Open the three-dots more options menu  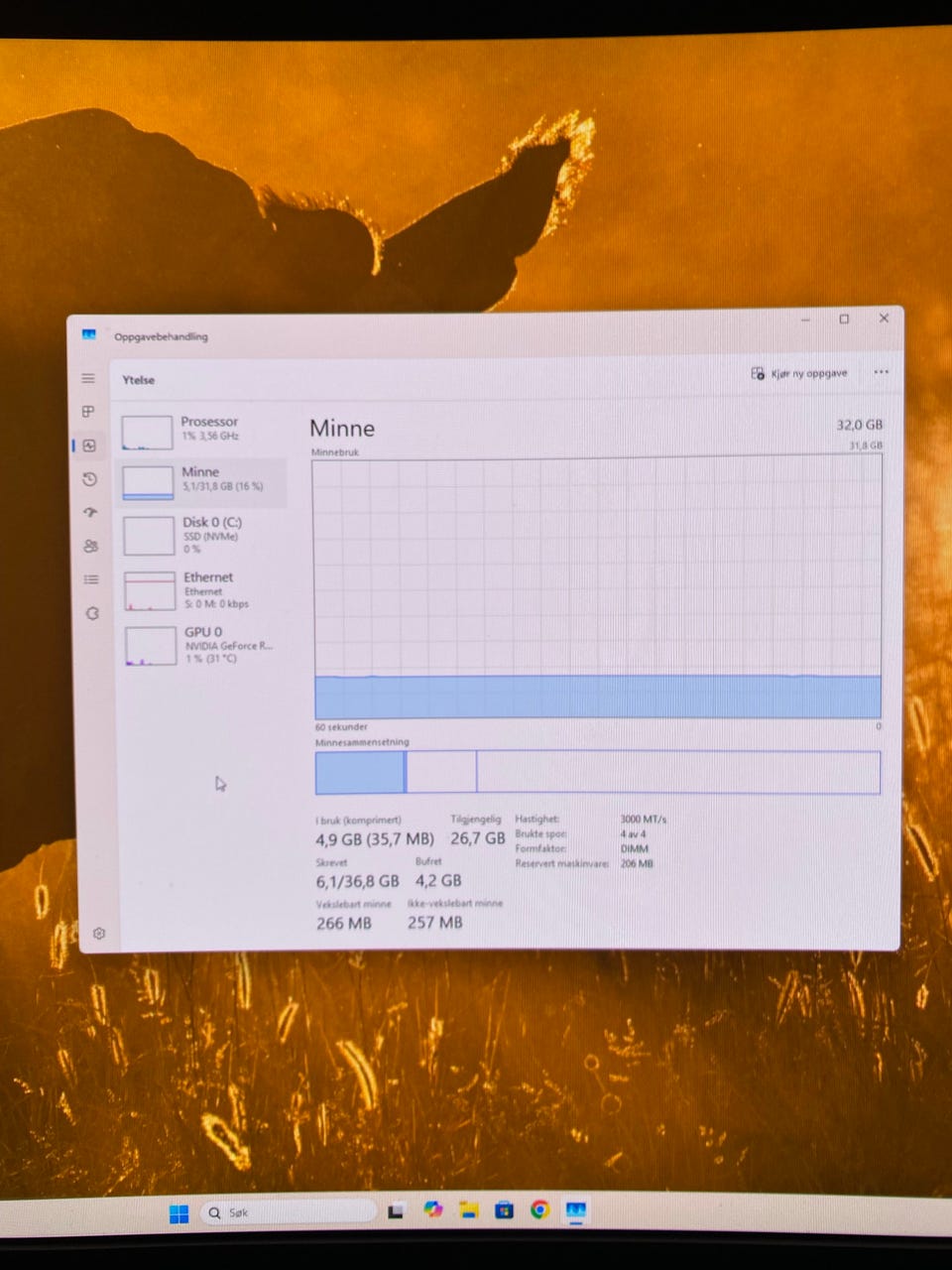point(882,372)
